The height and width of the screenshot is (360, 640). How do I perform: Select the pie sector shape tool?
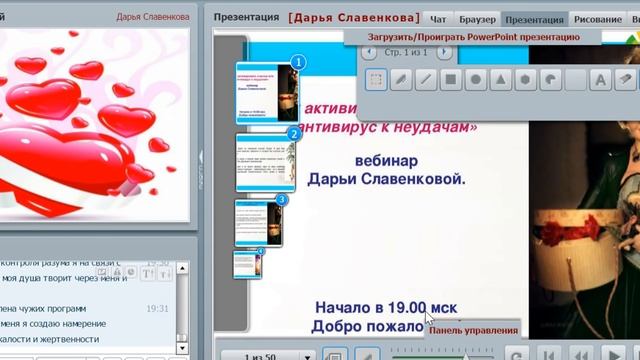tap(550, 80)
